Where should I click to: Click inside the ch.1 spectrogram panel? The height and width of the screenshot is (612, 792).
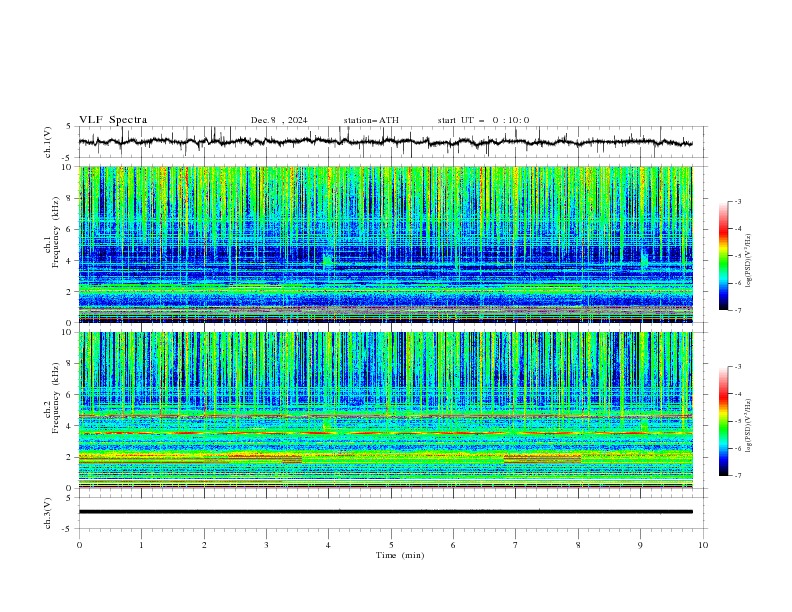385,244
